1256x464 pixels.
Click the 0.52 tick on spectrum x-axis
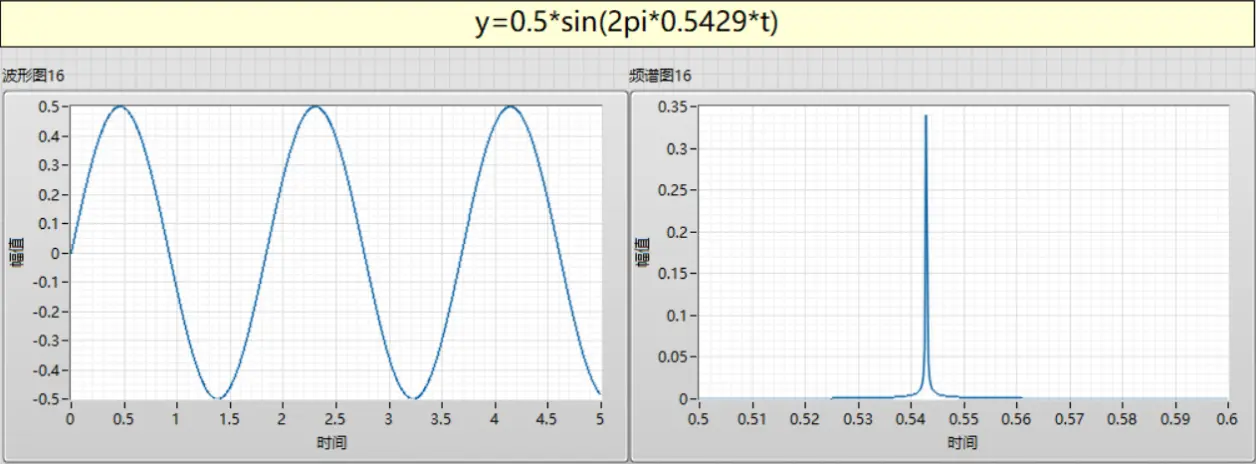pyautogui.click(x=804, y=418)
